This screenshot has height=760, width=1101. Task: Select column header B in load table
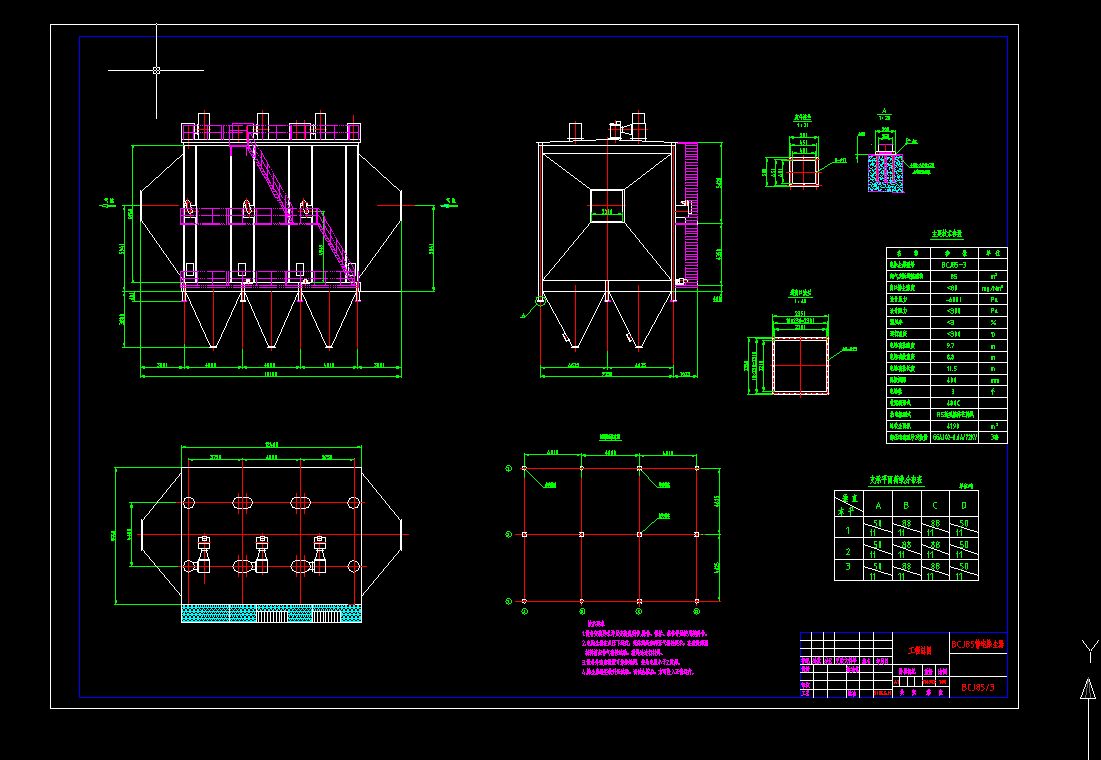coord(906,504)
